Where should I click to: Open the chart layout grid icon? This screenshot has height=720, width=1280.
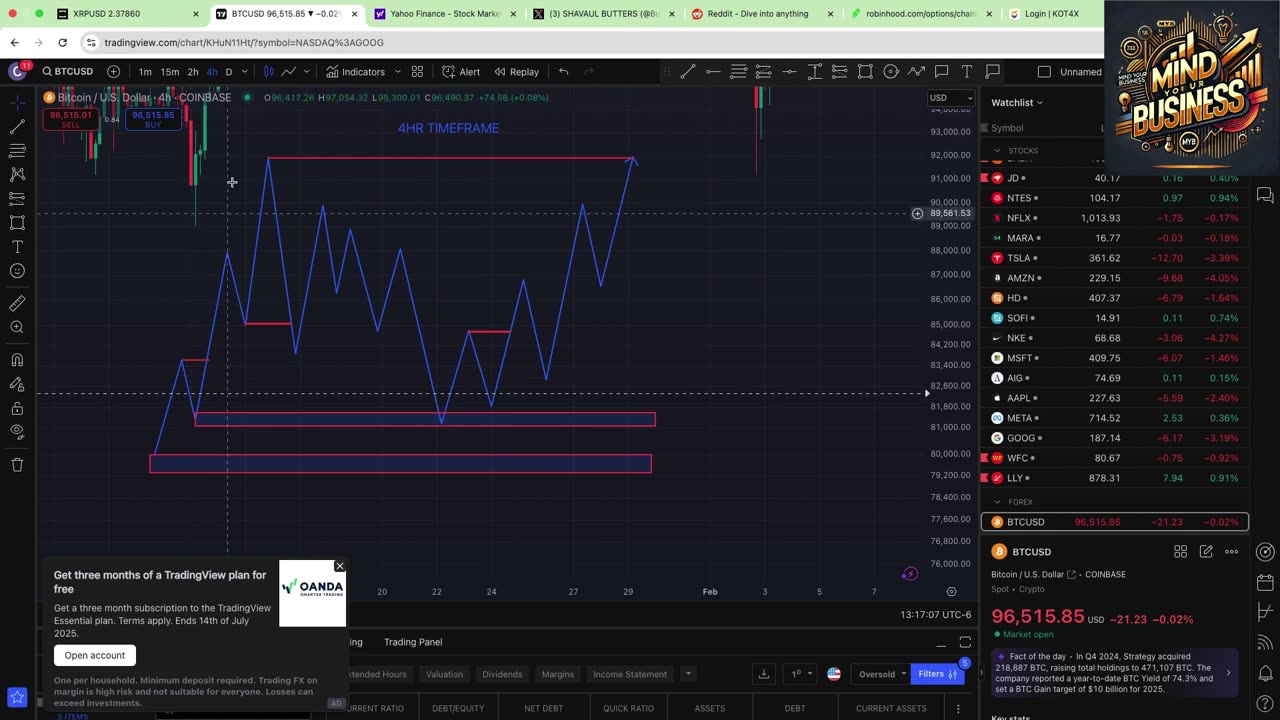coord(417,72)
